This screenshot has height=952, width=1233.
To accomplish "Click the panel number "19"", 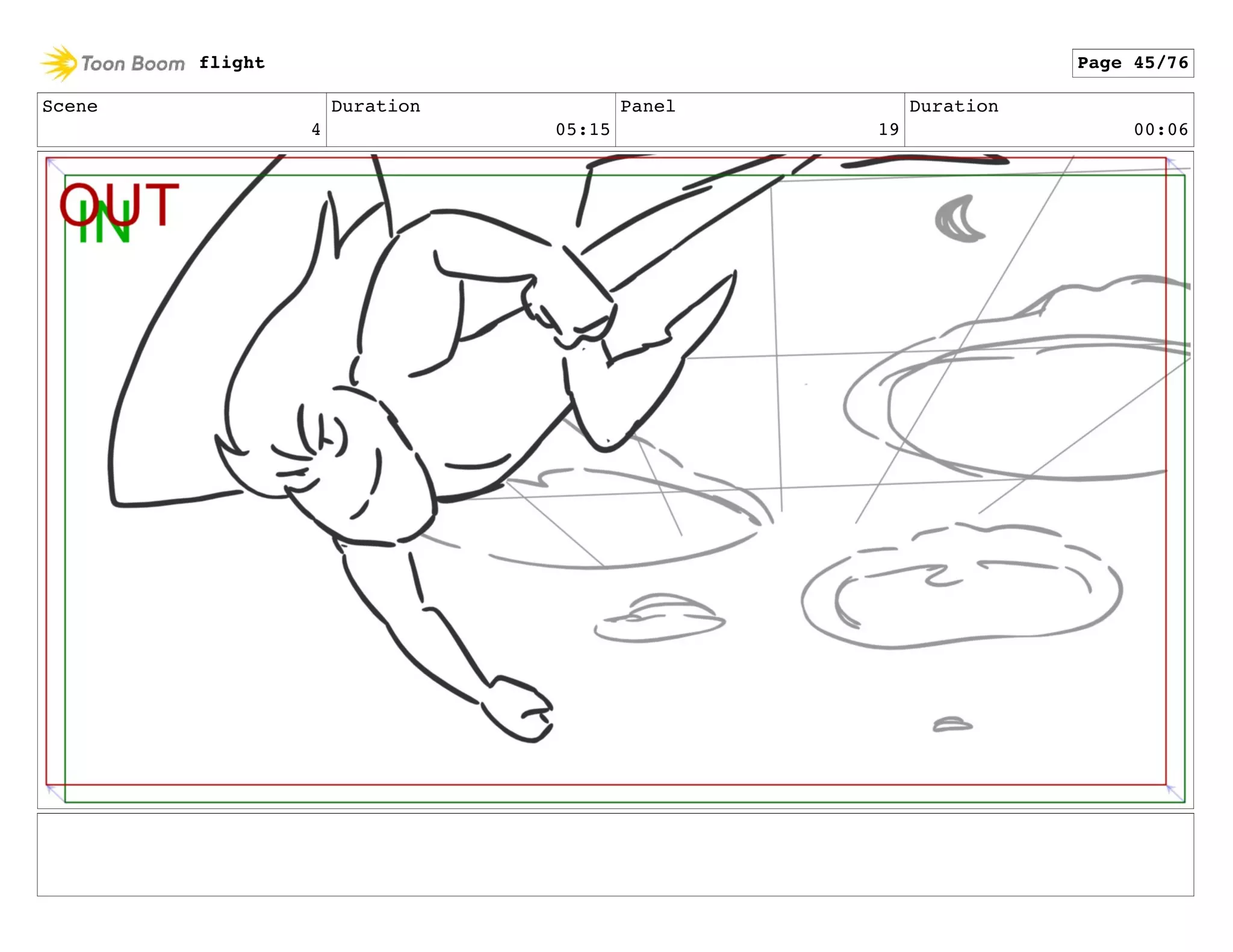I will tap(889, 129).
